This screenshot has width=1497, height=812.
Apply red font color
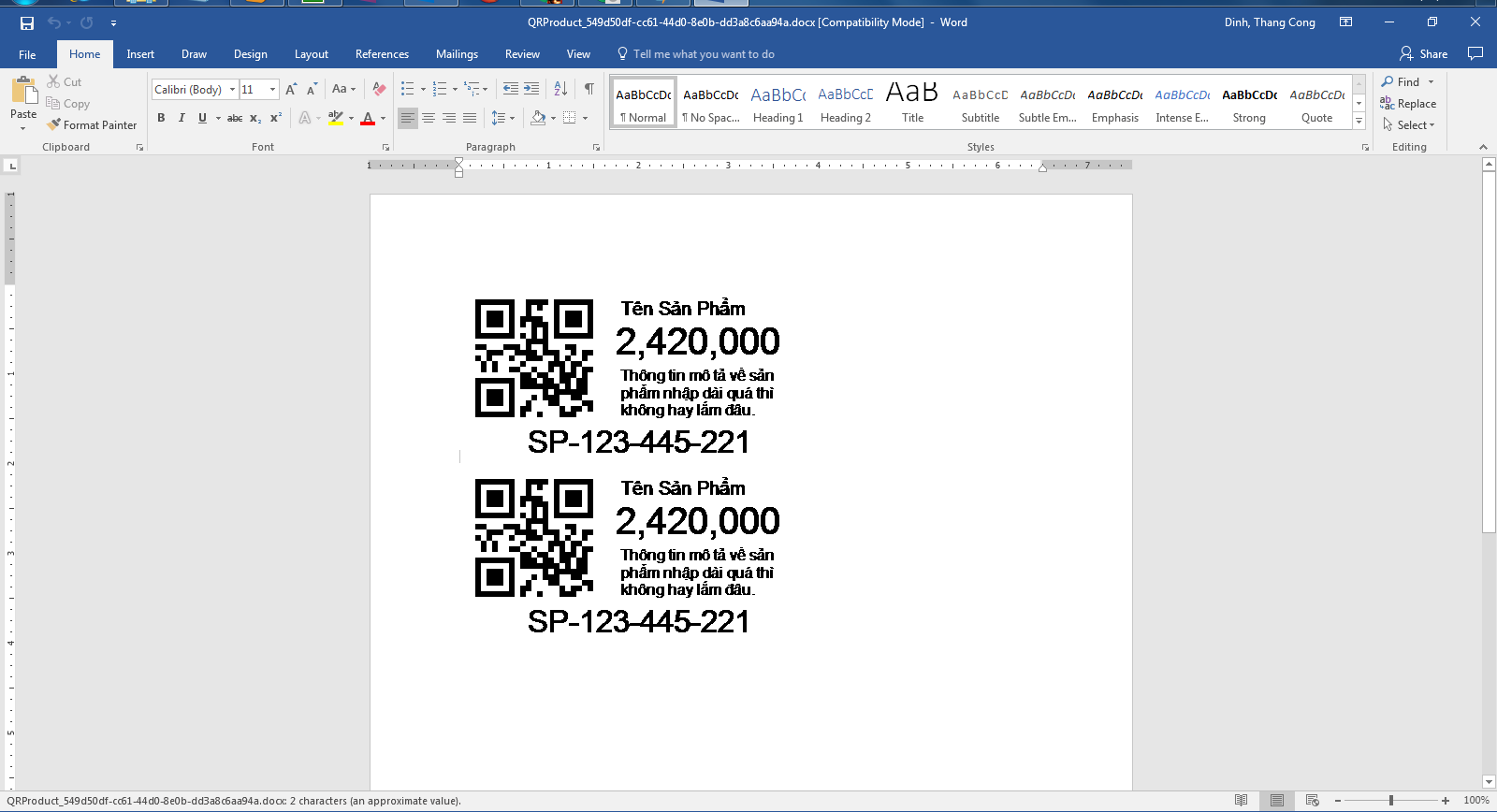[368, 118]
